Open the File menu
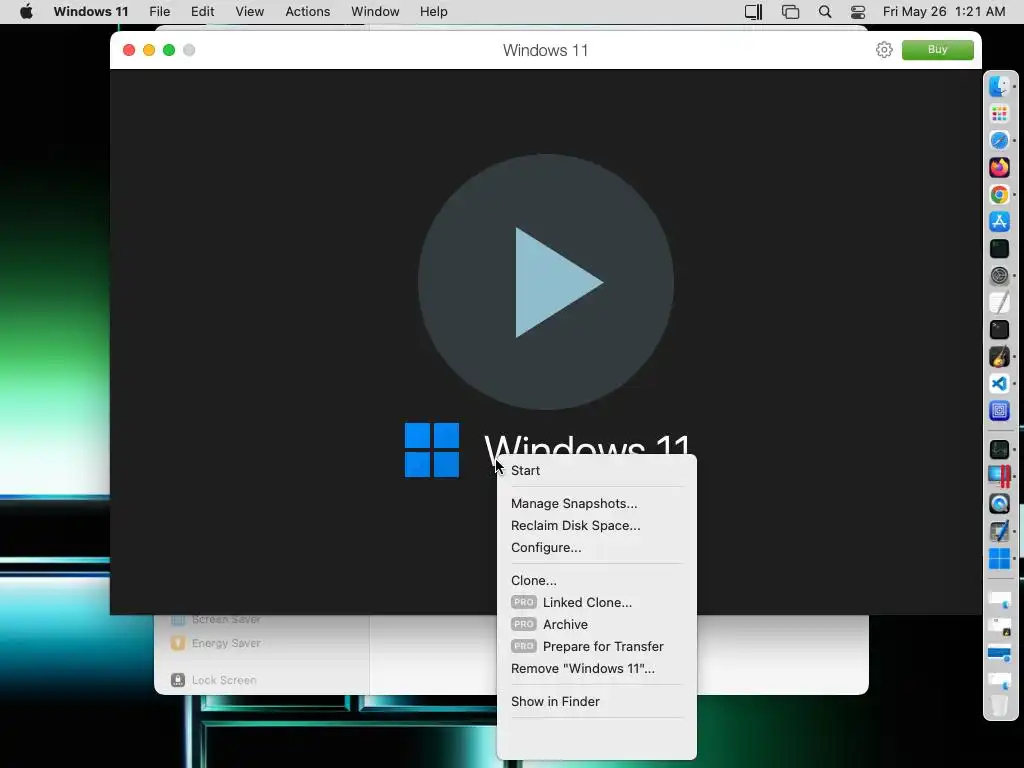The image size is (1024, 768). 159,12
